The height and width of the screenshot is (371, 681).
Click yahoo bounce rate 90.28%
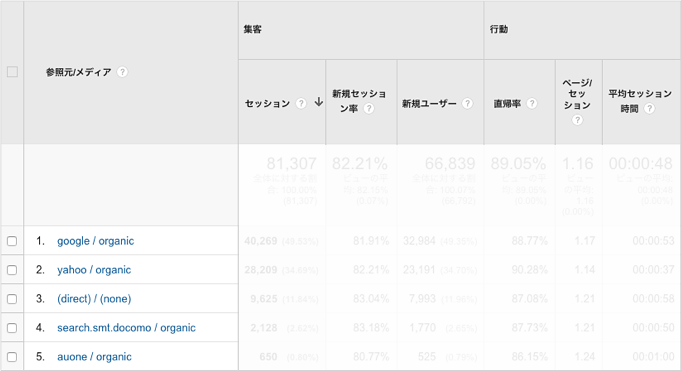(x=529, y=270)
